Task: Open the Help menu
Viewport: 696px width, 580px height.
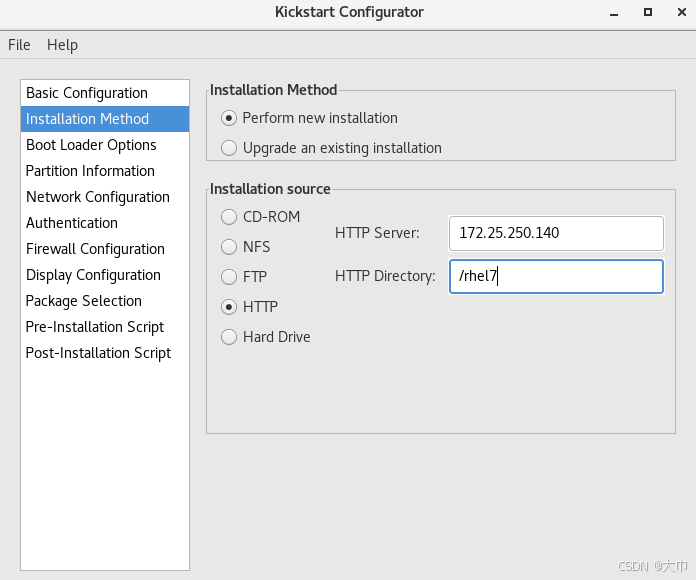Action: 63,45
